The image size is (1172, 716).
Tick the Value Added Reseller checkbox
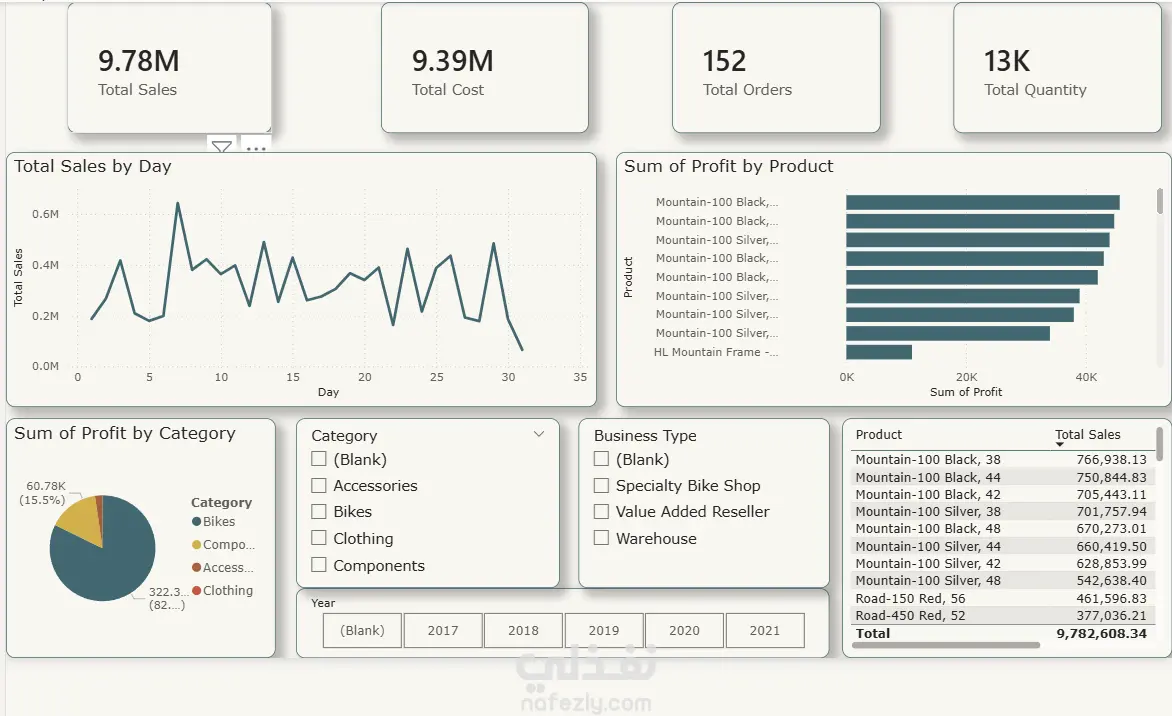[601, 511]
